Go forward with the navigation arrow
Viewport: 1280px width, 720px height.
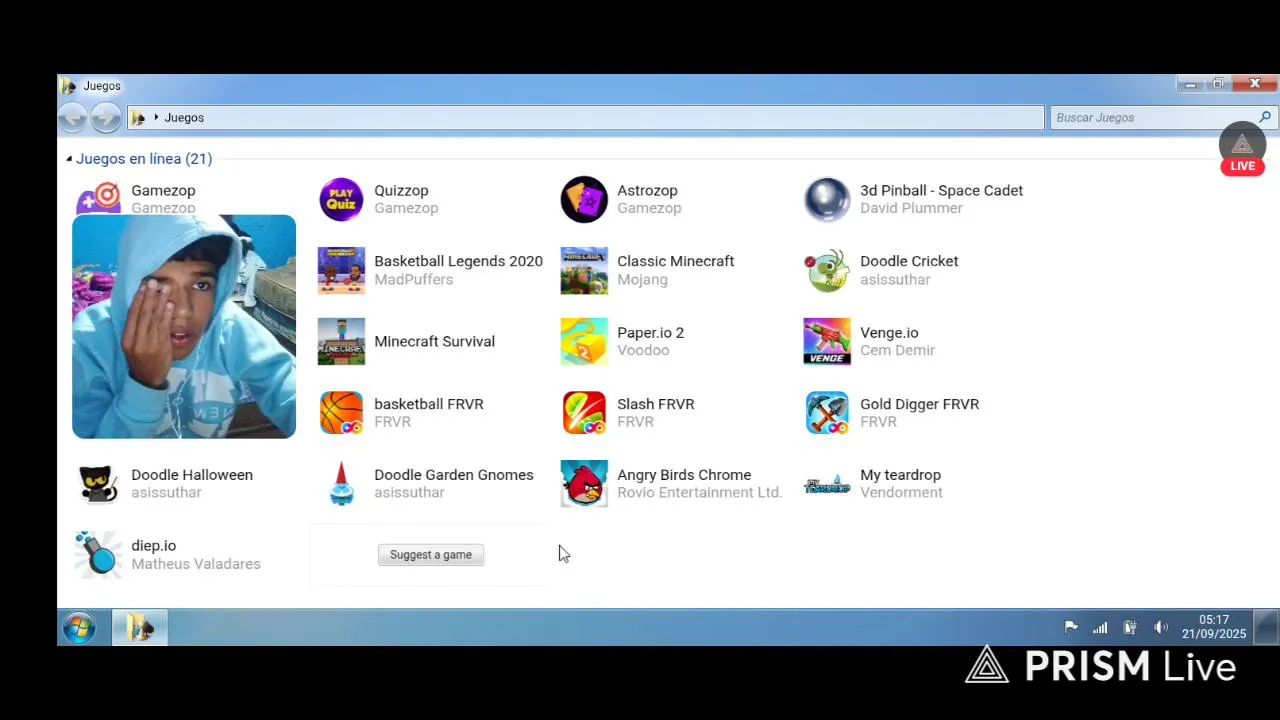click(105, 118)
